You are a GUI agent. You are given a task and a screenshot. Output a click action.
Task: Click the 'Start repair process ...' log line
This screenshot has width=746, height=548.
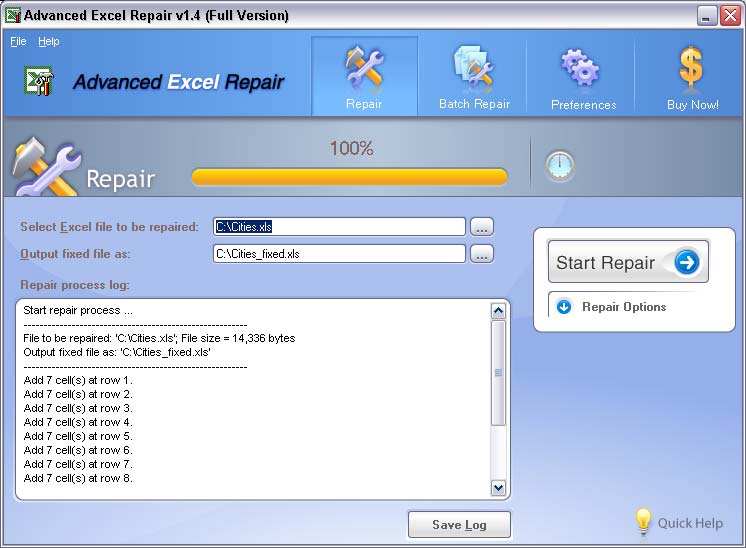tap(78, 310)
